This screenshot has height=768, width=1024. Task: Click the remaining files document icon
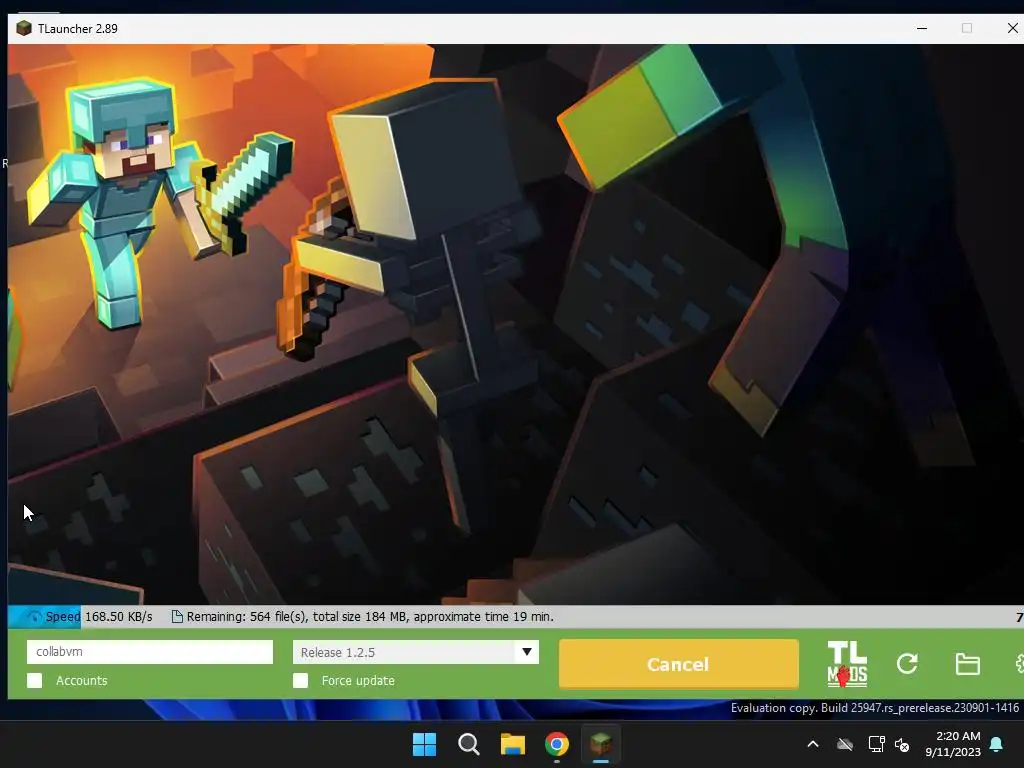point(177,616)
